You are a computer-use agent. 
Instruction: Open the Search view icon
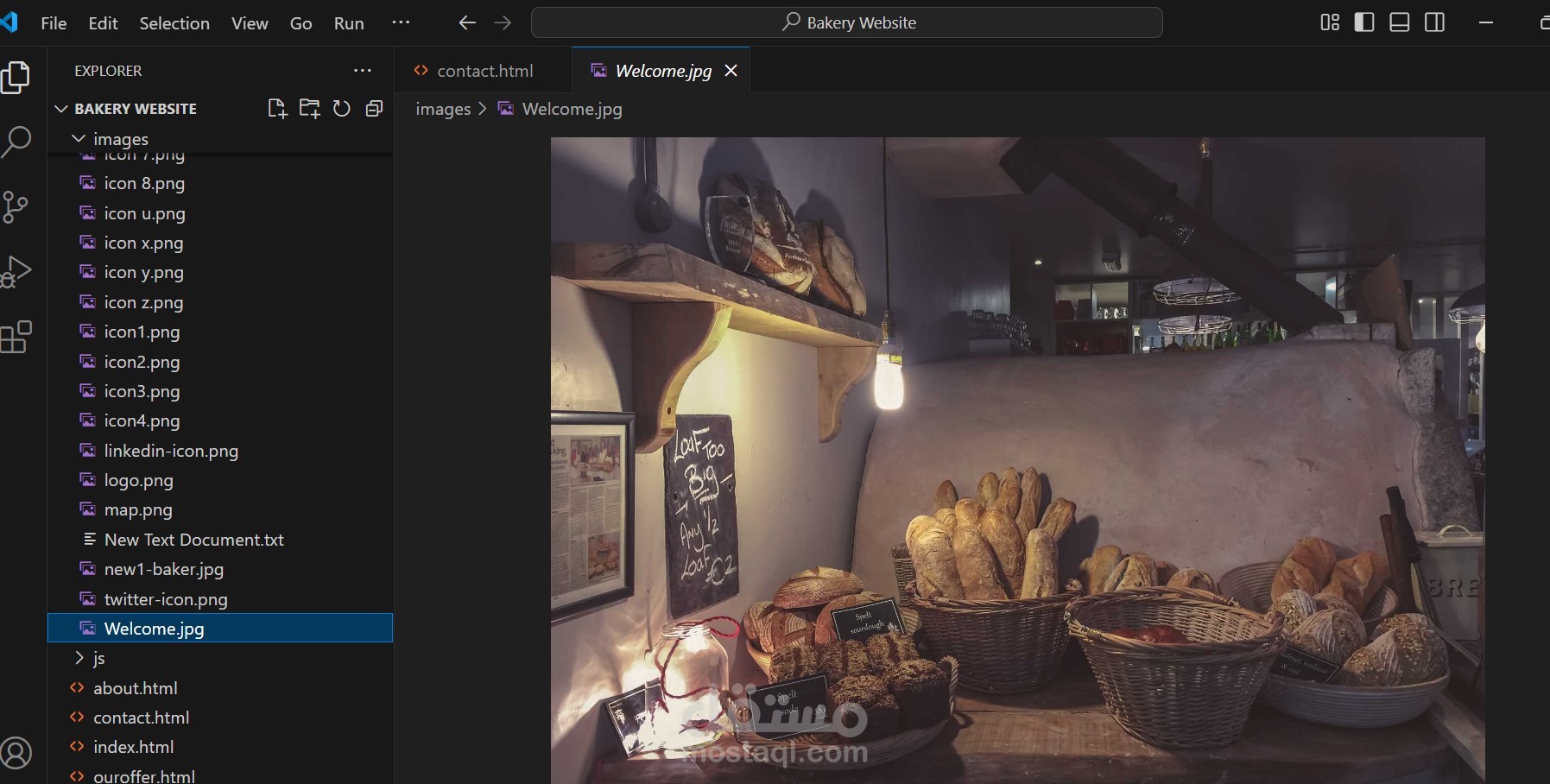point(16,142)
